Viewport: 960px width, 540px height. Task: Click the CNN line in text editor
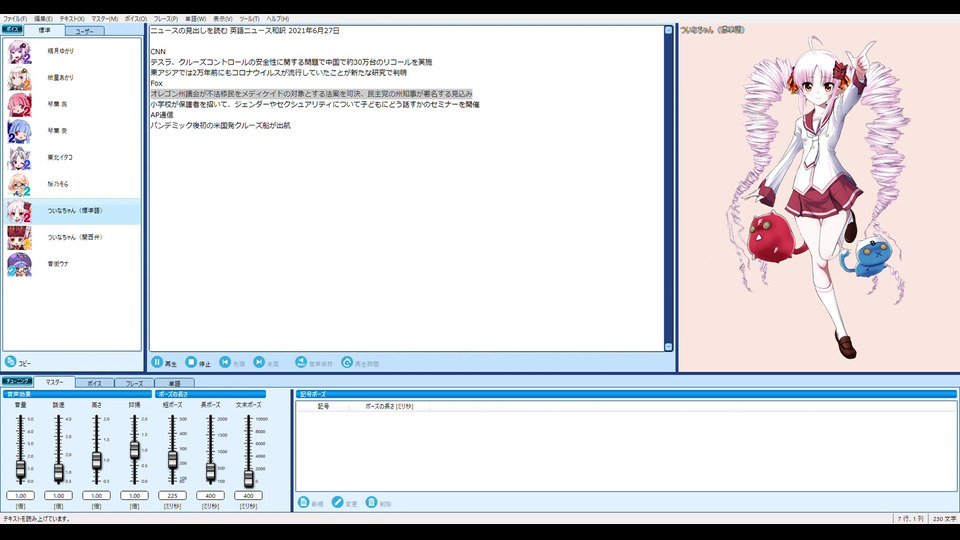[158, 51]
